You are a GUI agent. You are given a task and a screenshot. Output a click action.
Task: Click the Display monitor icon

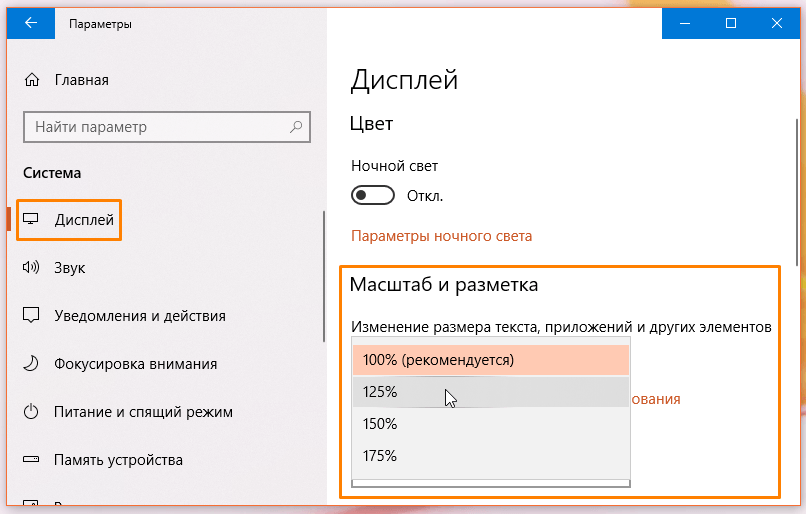tap(33, 219)
